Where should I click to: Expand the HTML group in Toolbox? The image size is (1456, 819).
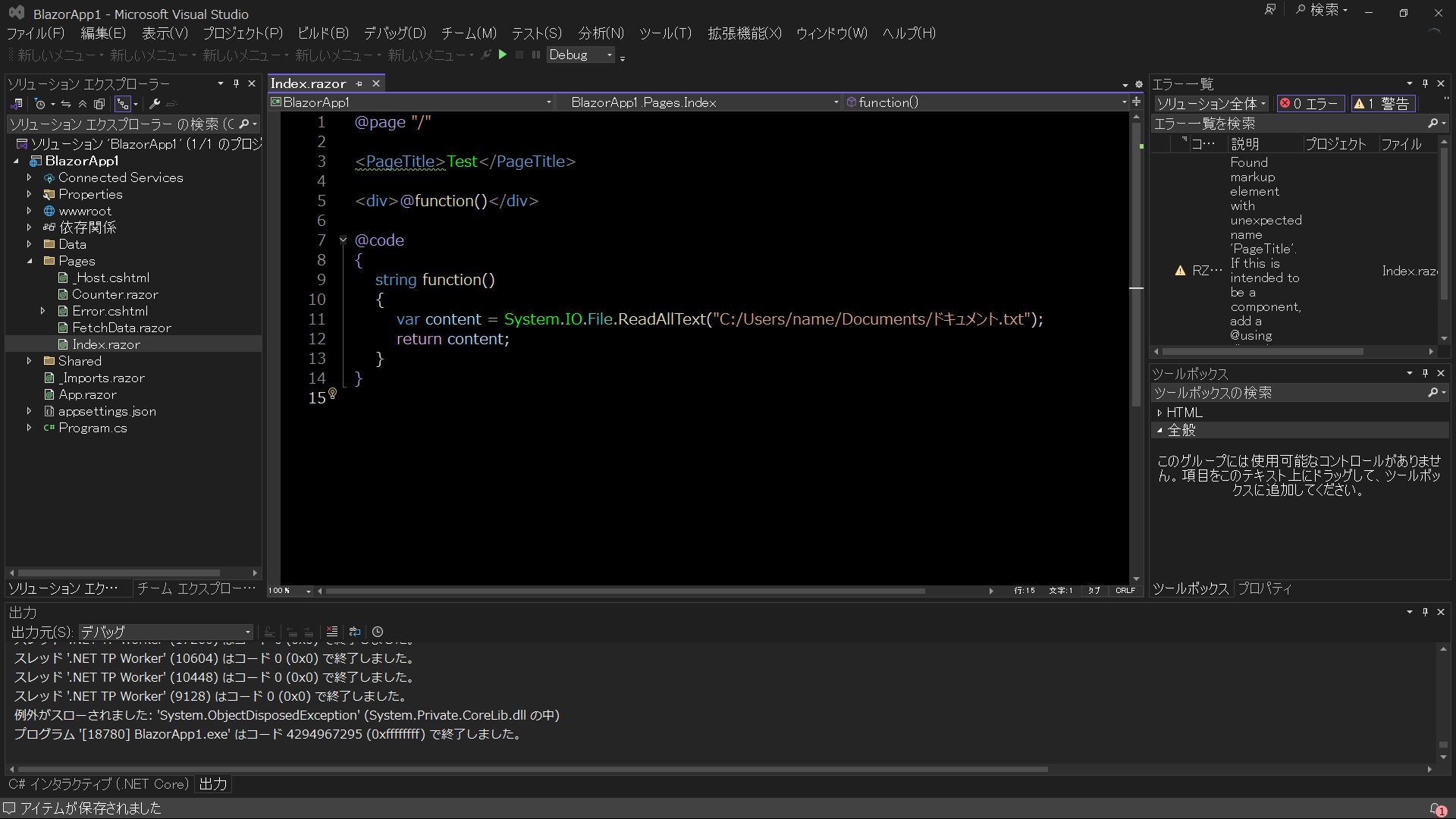(x=1159, y=413)
